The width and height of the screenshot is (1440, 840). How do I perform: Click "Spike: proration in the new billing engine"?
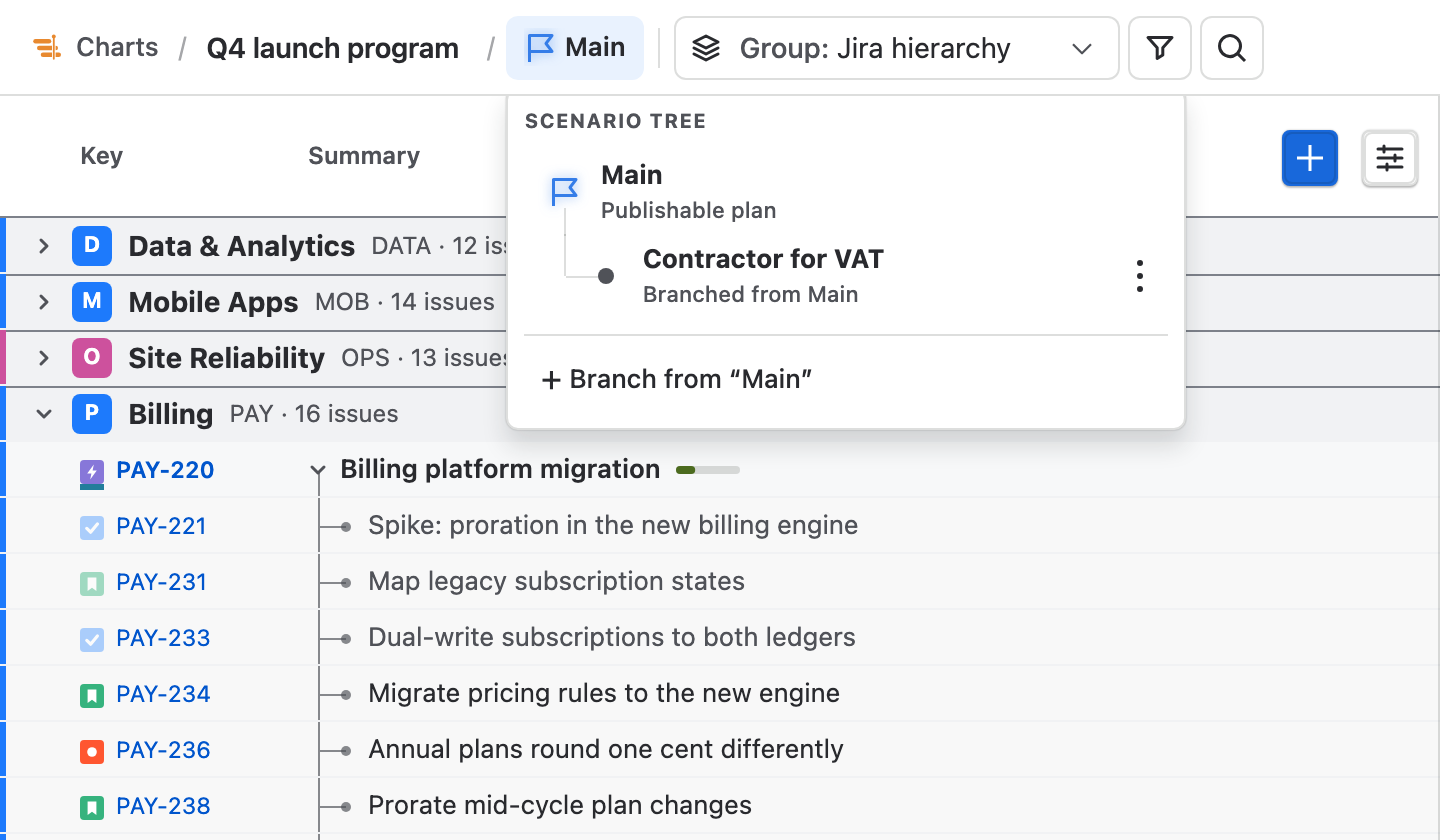pyautogui.click(x=613, y=526)
